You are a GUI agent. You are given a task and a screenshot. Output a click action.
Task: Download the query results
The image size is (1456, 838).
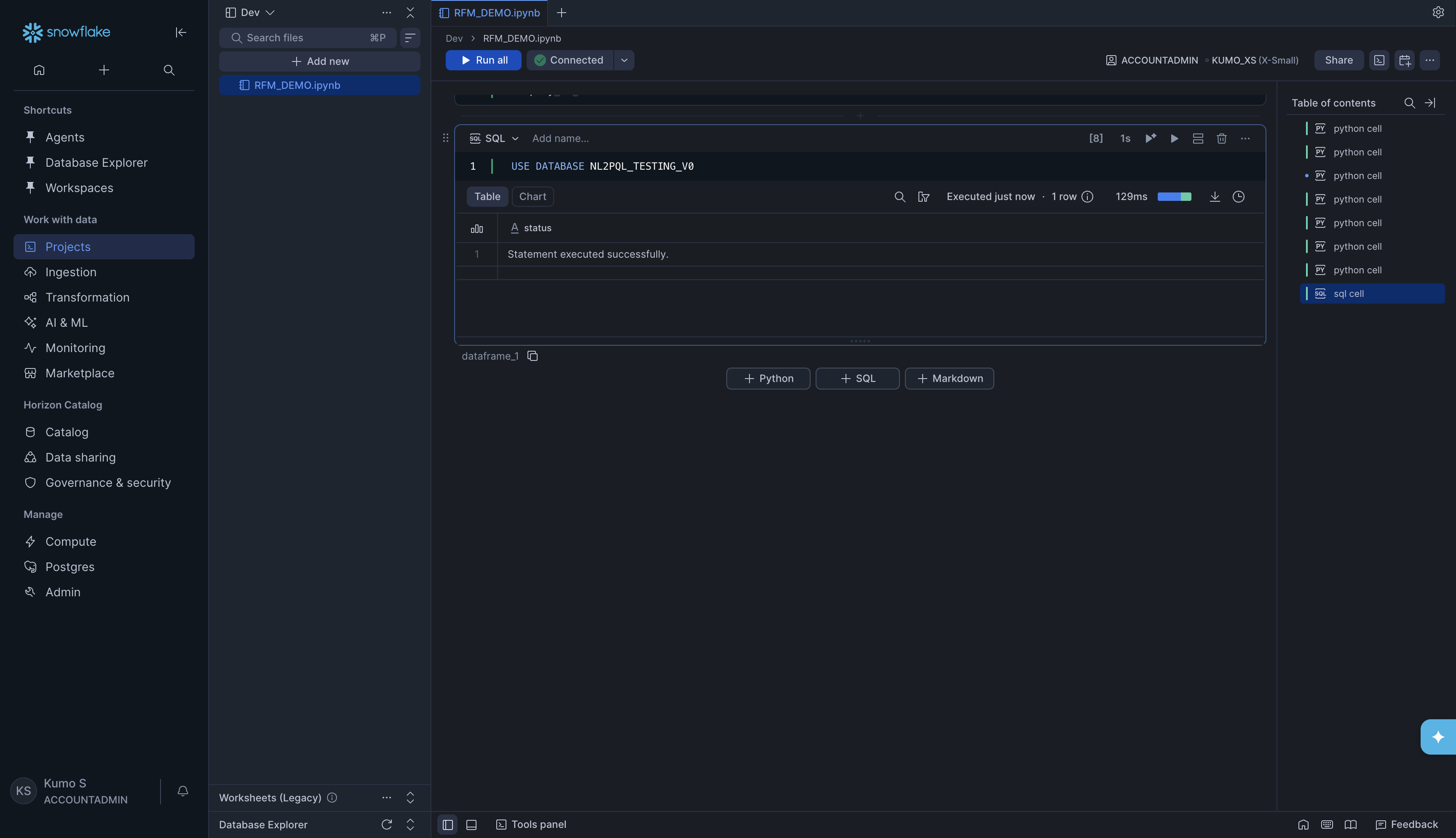[1214, 197]
